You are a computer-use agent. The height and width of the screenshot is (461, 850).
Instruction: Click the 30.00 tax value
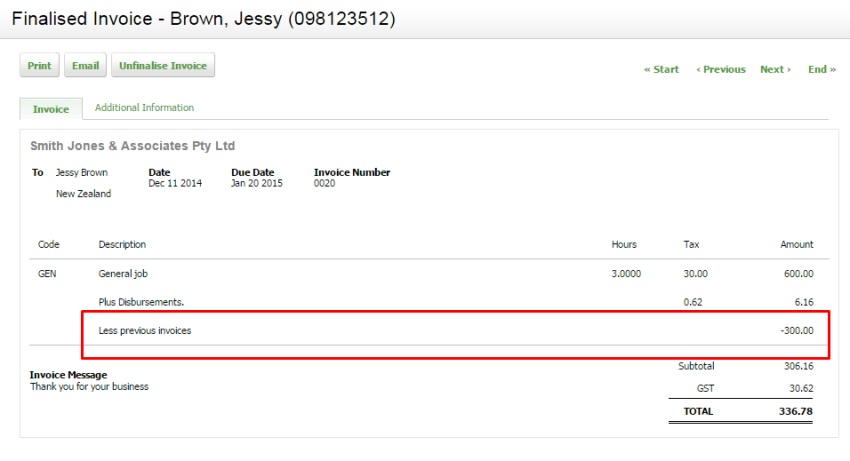coord(696,274)
